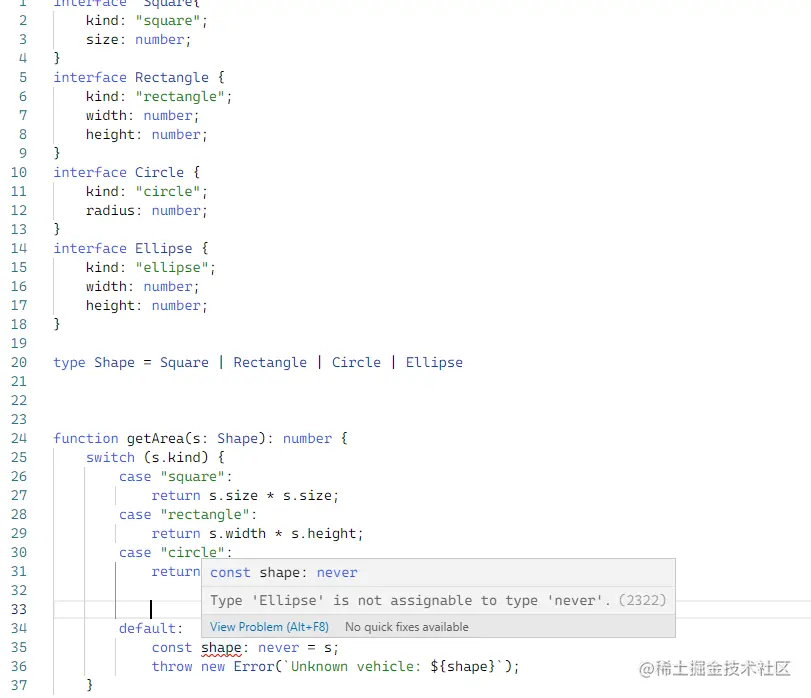Click 's.width * s.height' return expression

pos(282,534)
